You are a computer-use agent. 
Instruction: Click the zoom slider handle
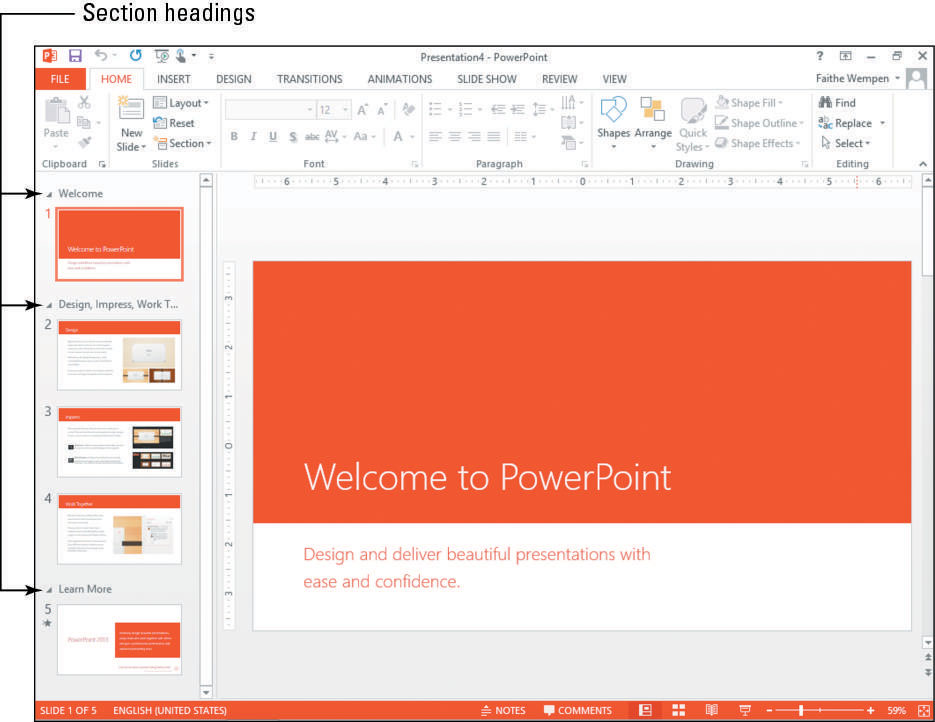801,710
